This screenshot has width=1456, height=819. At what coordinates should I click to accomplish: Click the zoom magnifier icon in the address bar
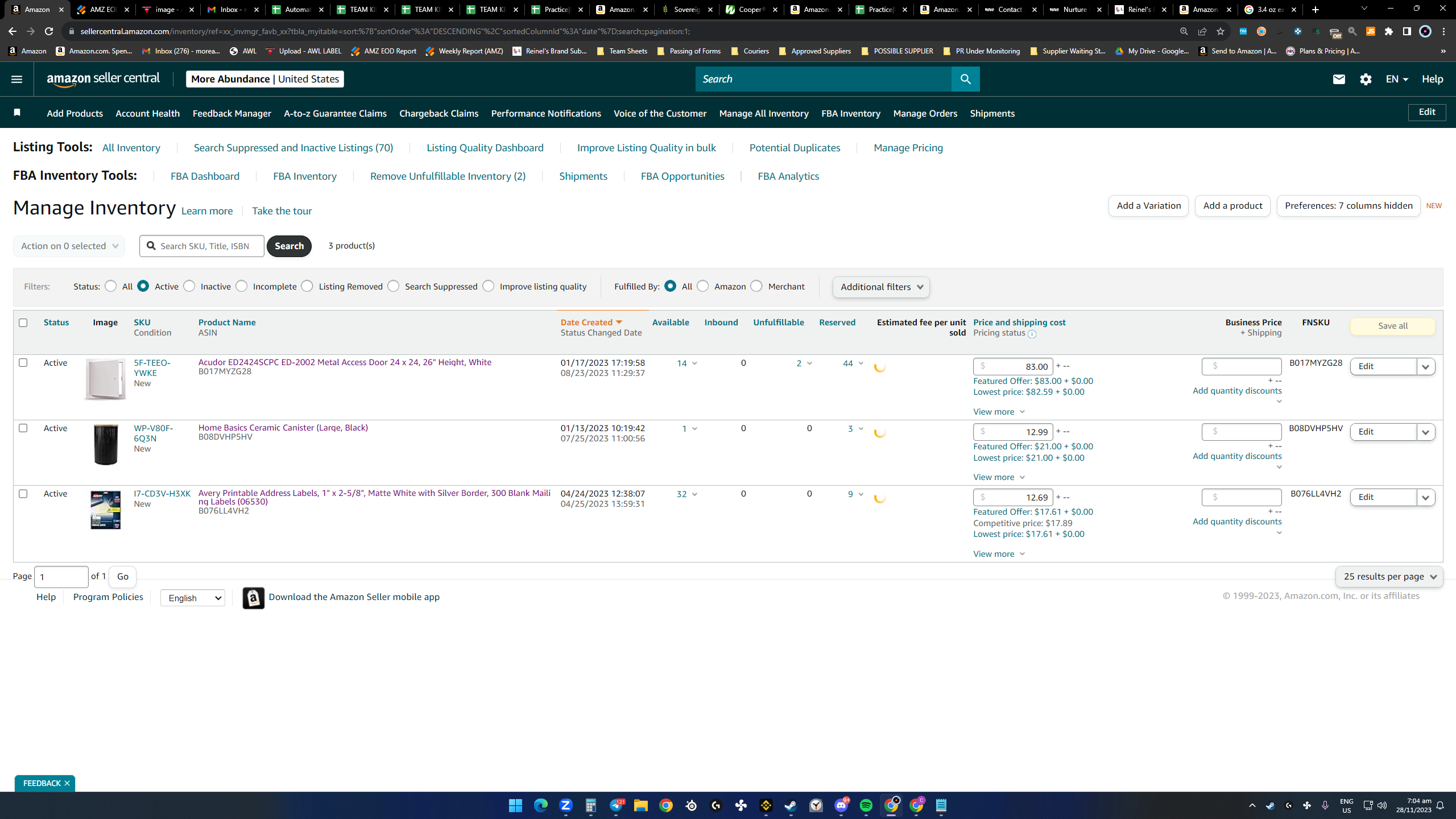[1184, 31]
